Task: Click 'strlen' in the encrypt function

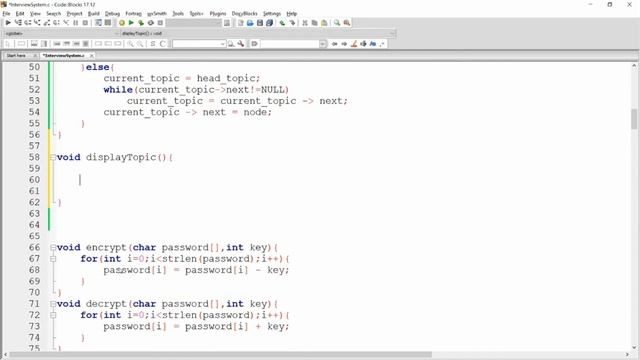Action: pos(179,259)
